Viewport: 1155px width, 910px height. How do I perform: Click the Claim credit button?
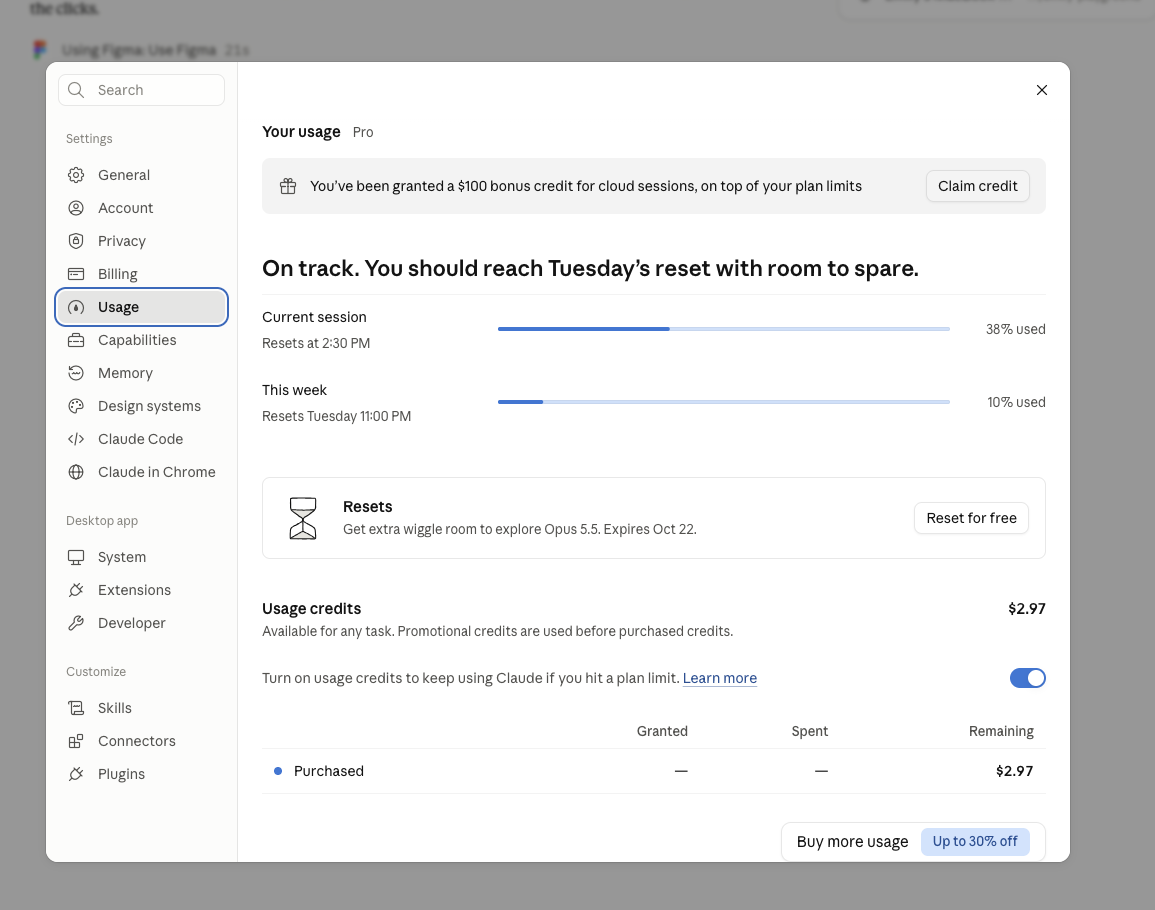pos(977,186)
